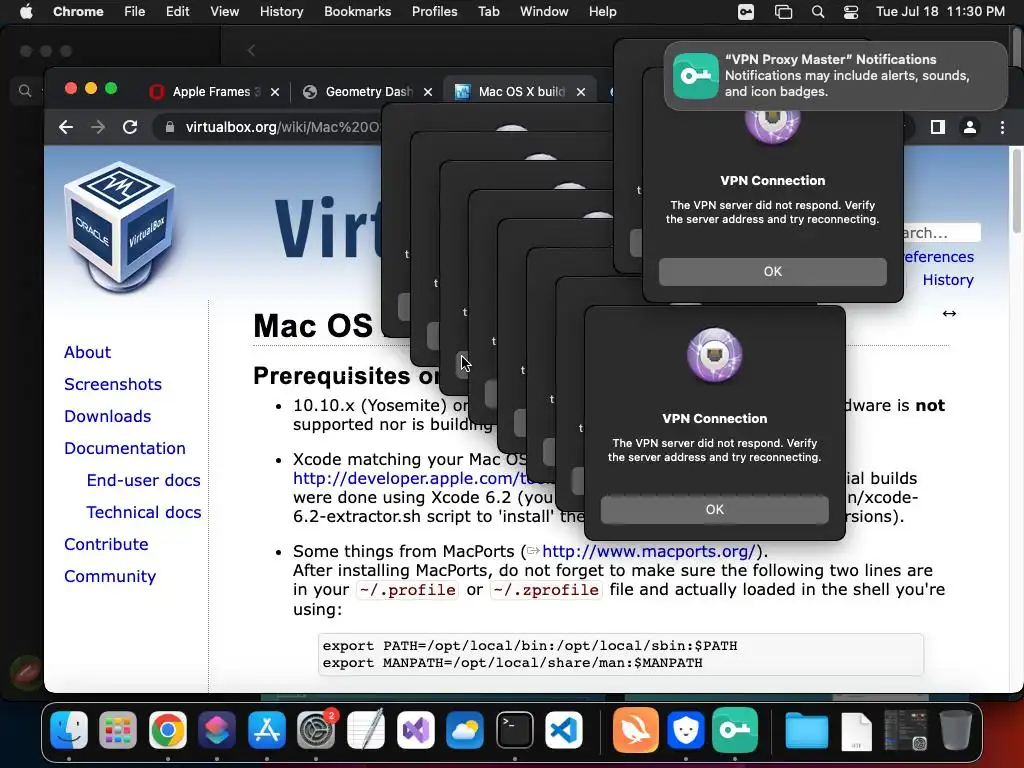The width and height of the screenshot is (1024, 768).
Task: Click the VPN key menu bar icon
Action: click(x=746, y=12)
